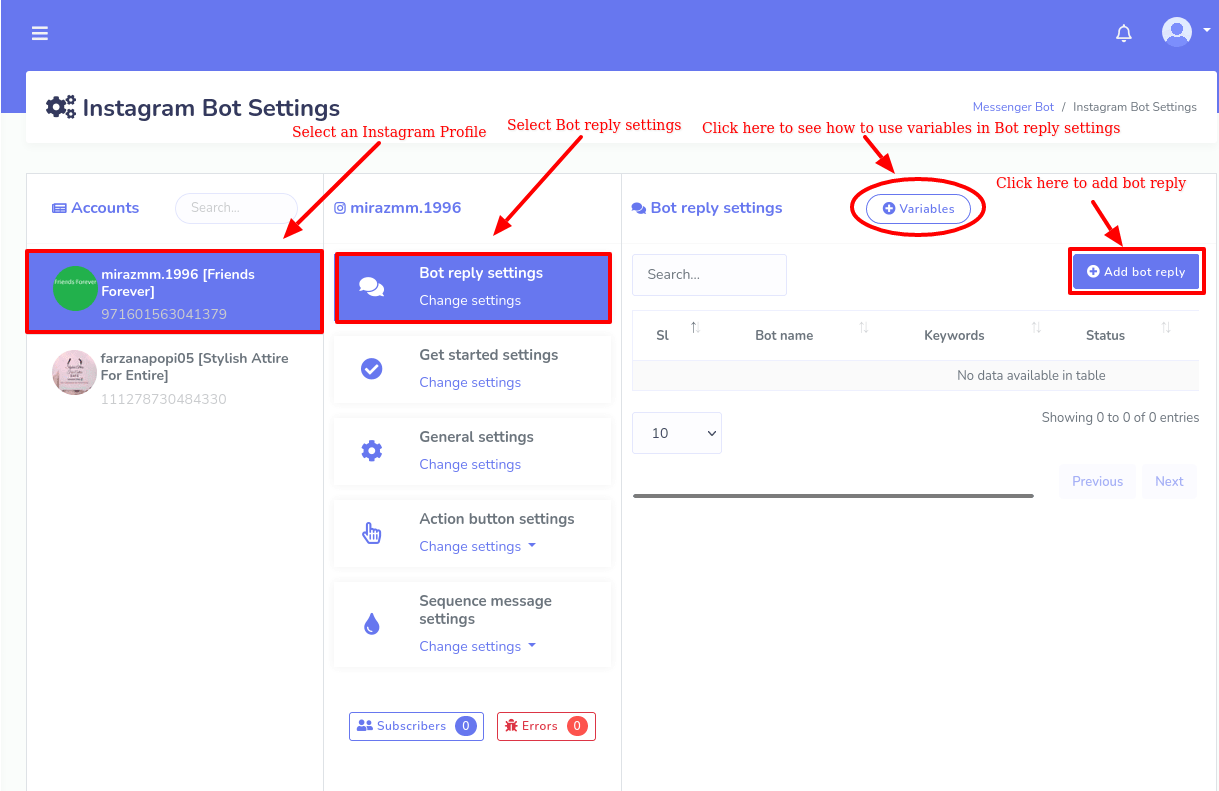Image resolution: width=1219 pixels, height=791 pixels.
Task: Select the Action button settings card
Action: pyautogui.click(x=472, y=533)
